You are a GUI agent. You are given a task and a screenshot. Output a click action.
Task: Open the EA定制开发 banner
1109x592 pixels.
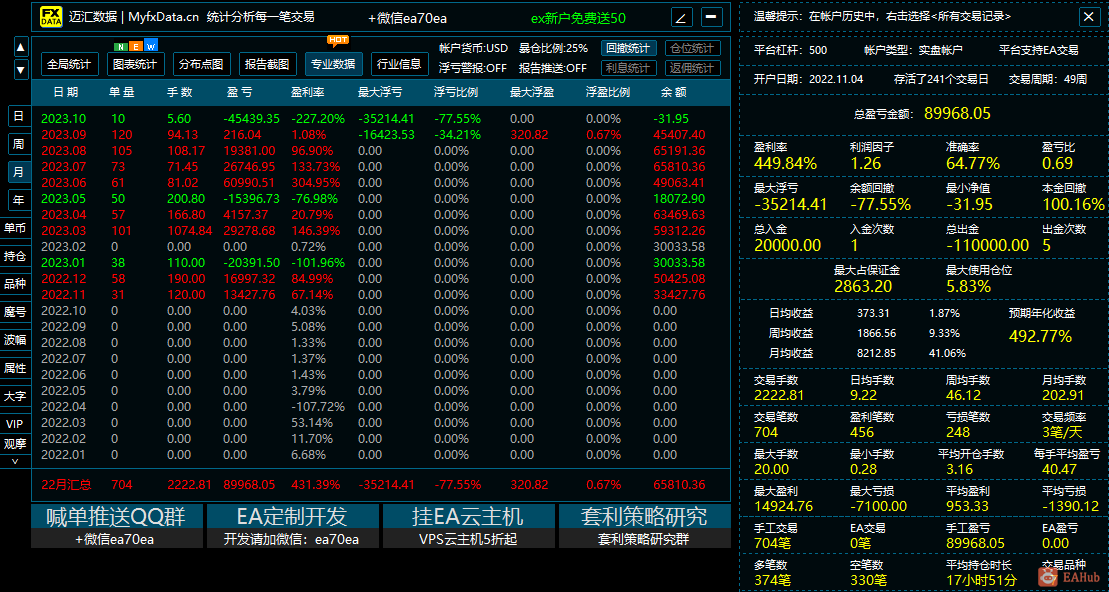(291, 516)
